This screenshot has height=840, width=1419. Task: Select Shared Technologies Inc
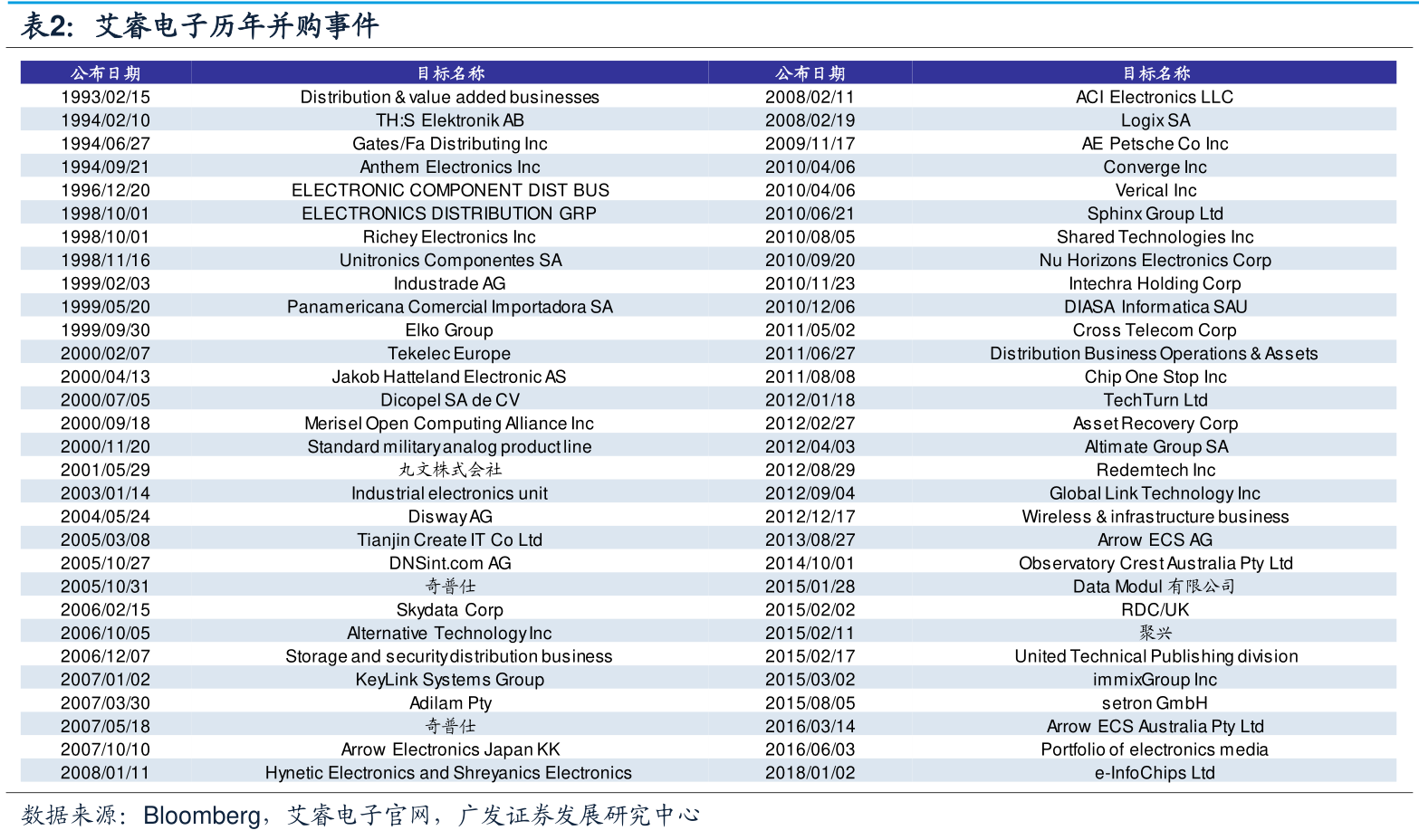tap(1155, 237)
